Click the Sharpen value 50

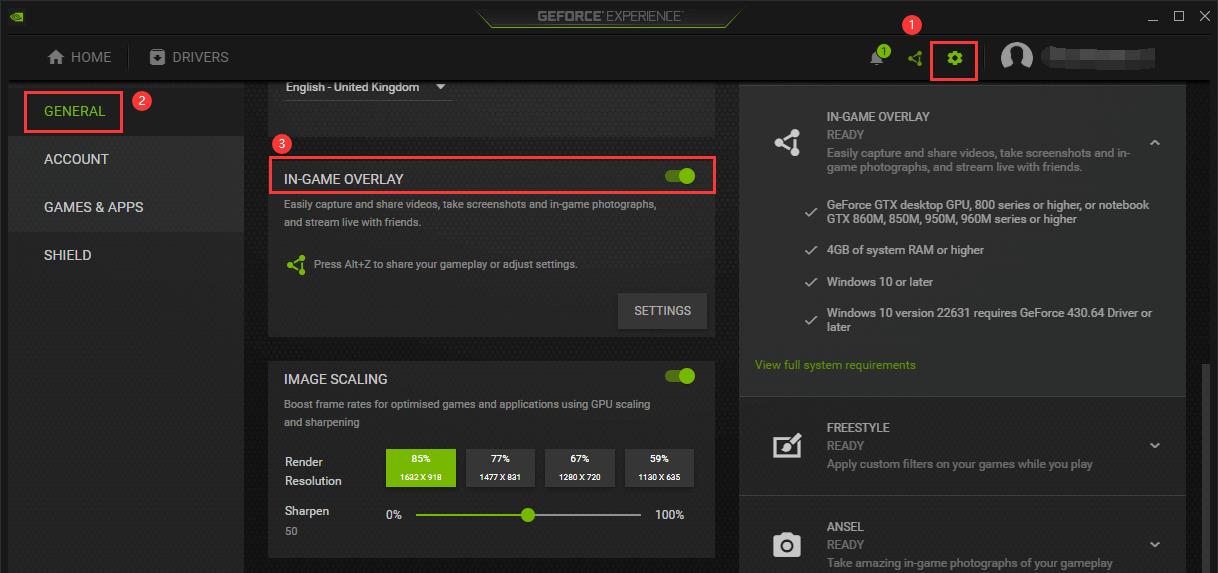pyautogui.click(x=290, y=531)
